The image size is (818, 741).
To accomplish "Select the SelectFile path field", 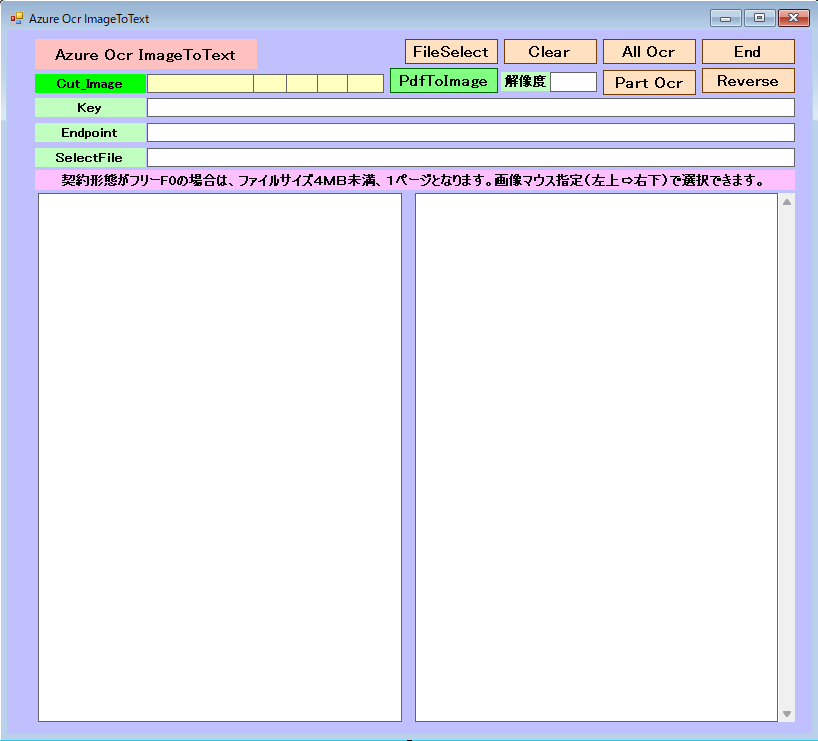I will (470, 158).
